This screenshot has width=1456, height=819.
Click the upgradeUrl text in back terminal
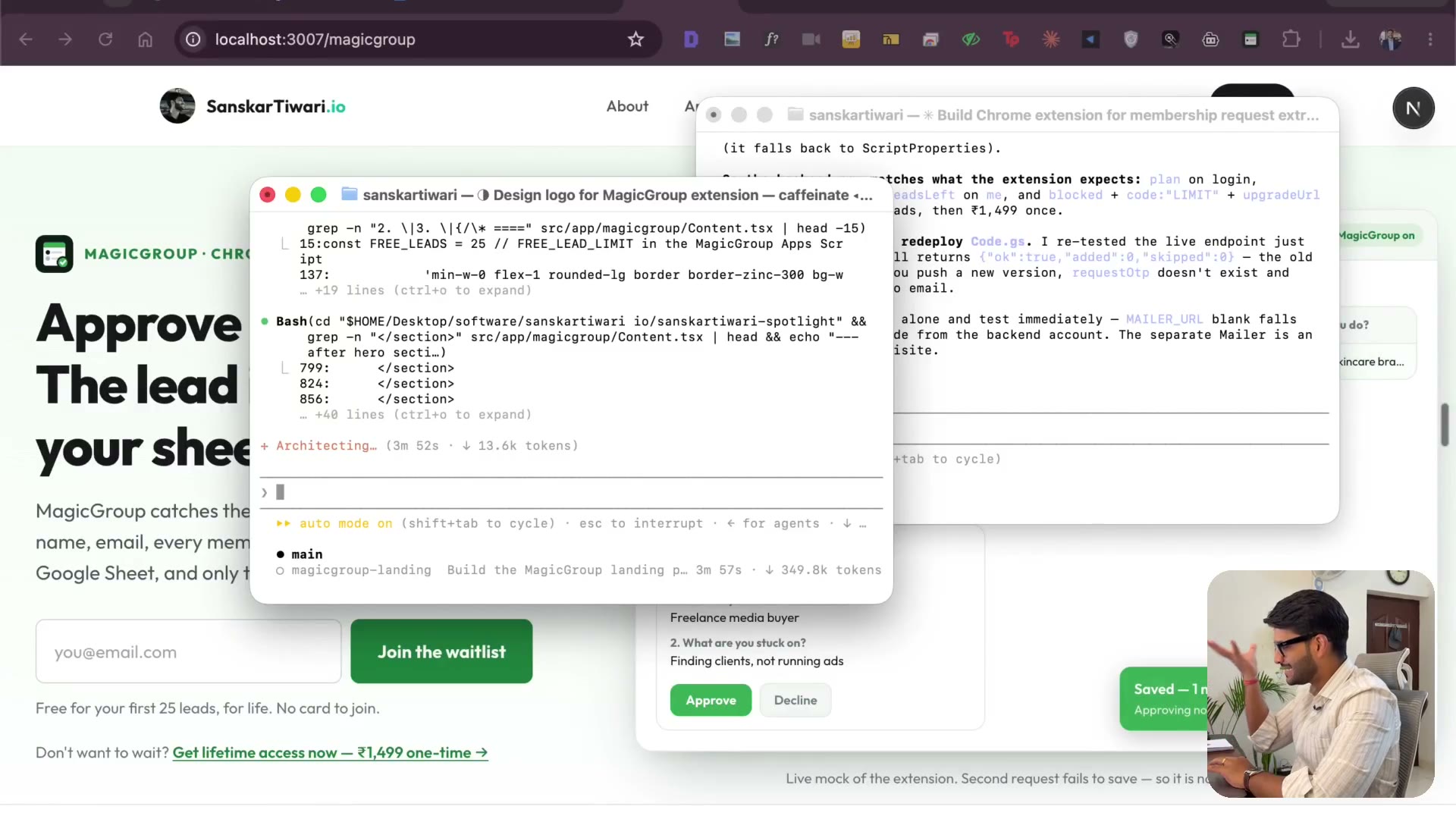1281,195
